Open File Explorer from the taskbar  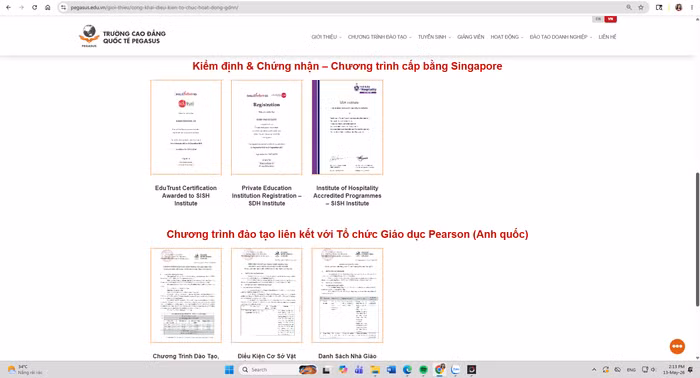pyautogui.click(x=375, y=370)
